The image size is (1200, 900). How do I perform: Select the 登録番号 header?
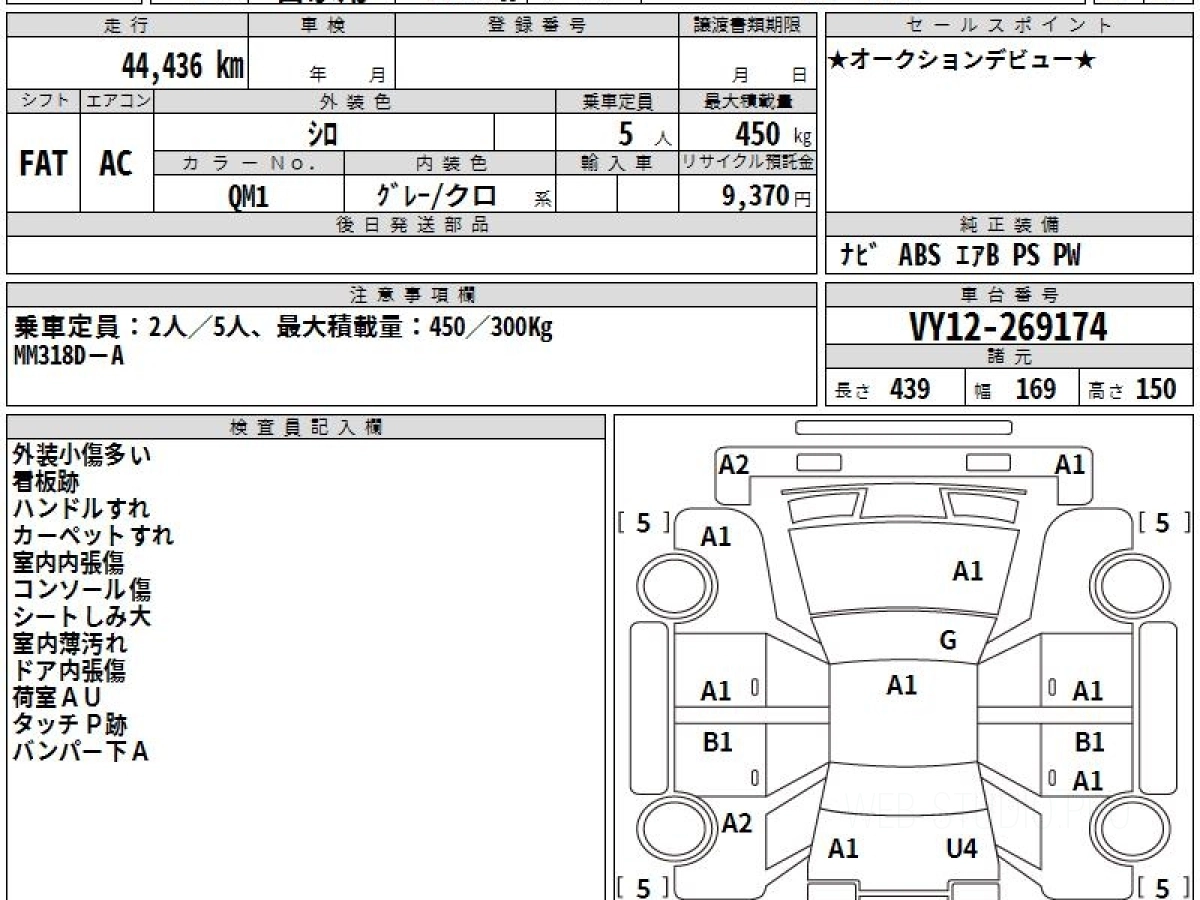(x=537, y=26)
